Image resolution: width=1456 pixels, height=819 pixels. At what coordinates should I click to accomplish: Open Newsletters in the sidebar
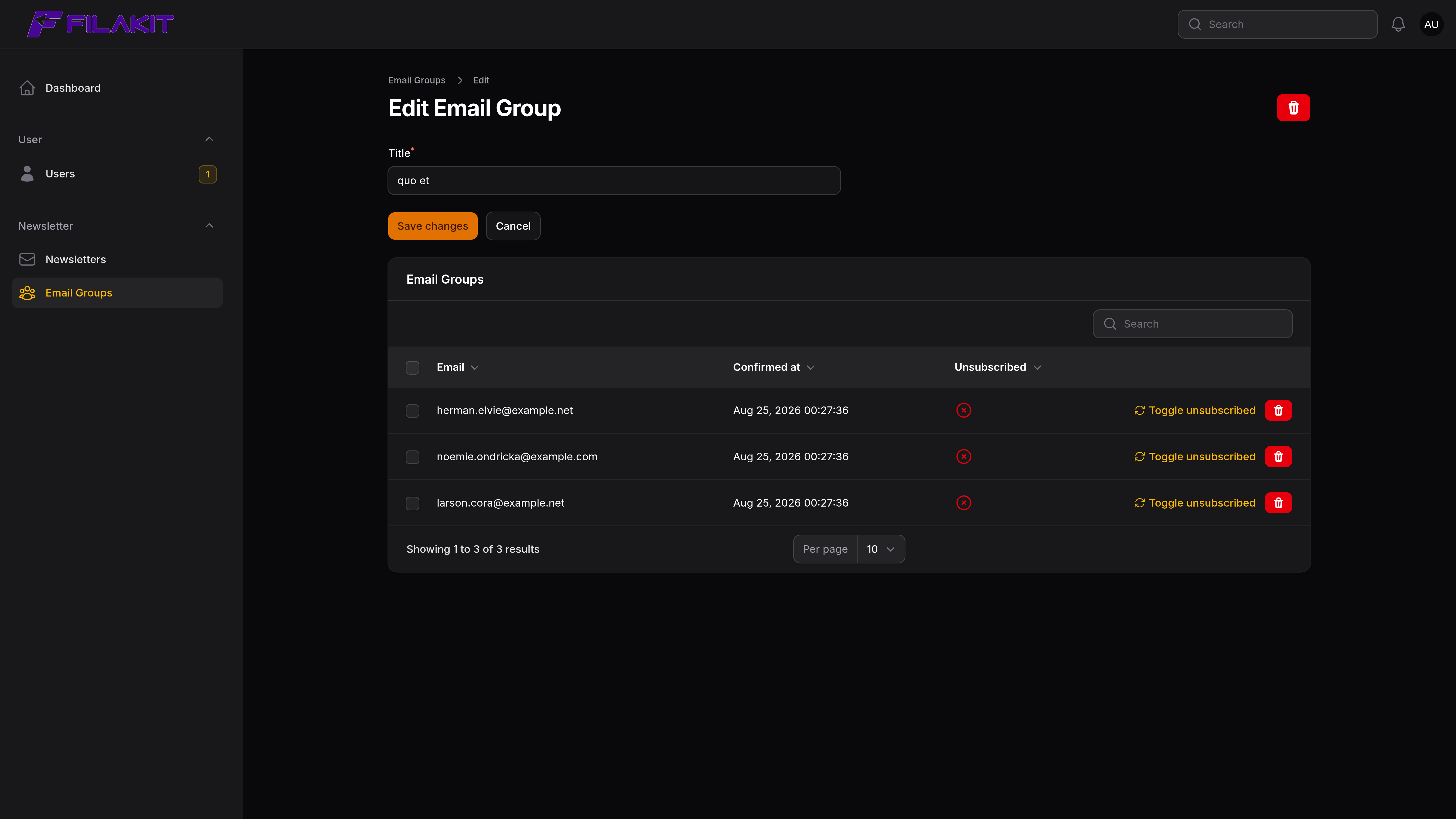point(118,259)
